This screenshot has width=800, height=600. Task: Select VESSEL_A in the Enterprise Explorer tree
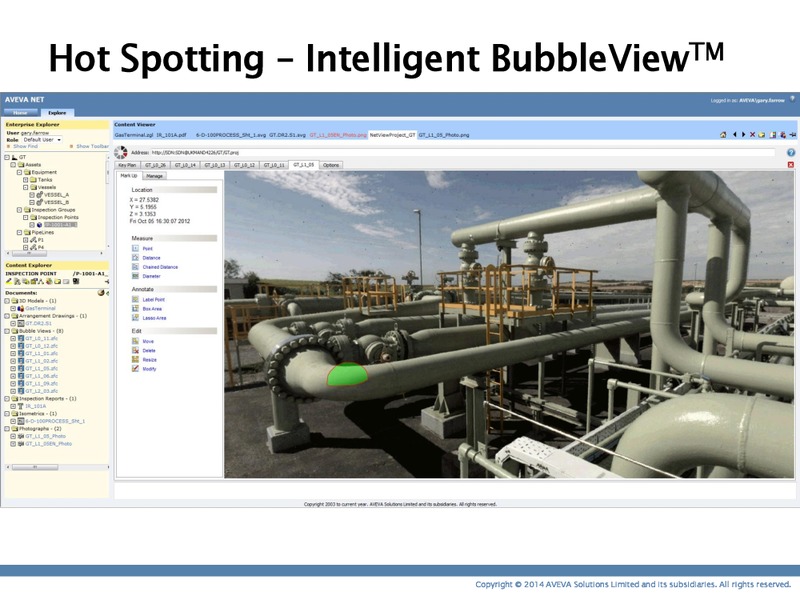point(56,195)
